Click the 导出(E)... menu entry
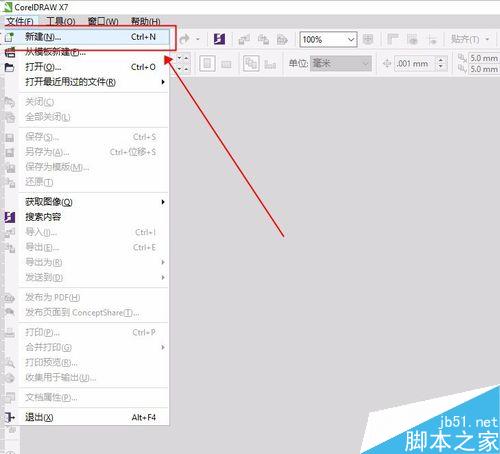The width and height of the screenshot is (500, 454). point(87,247)
